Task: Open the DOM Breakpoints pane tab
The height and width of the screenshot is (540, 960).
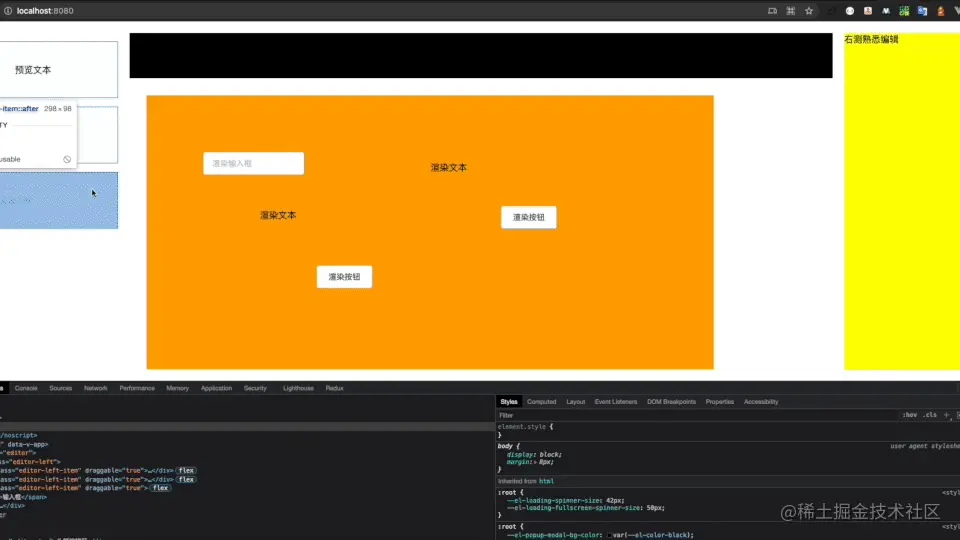Action: tap(671, 402)
